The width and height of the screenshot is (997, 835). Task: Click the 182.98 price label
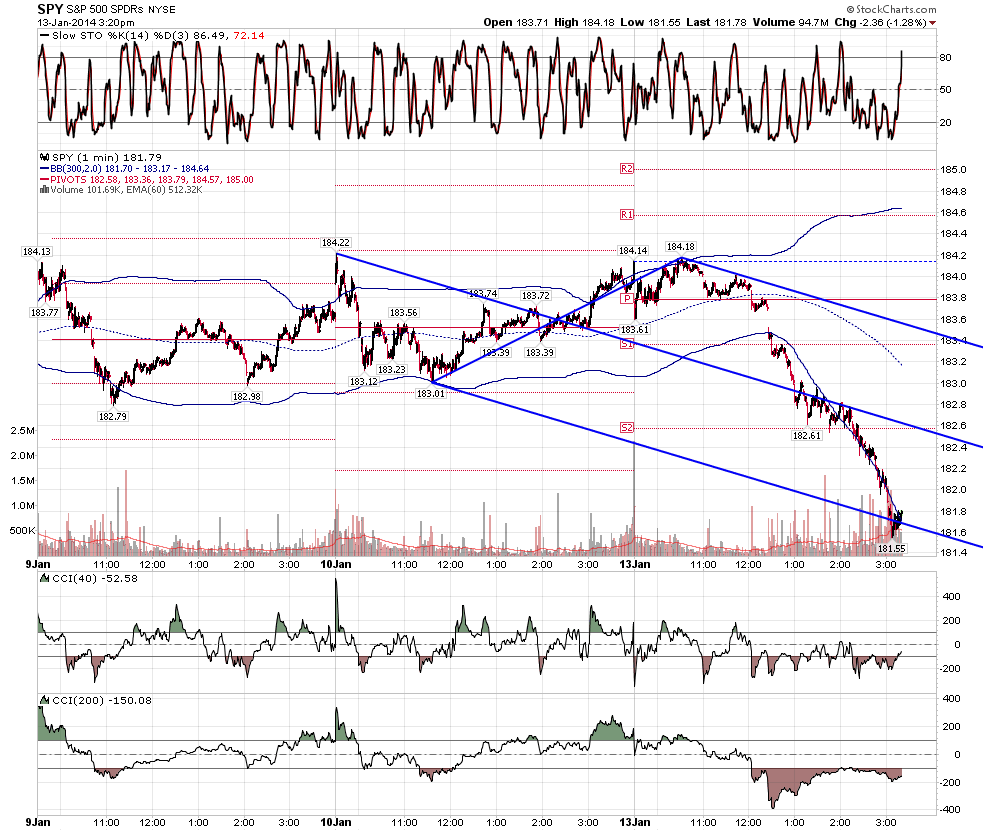[247, 396]
